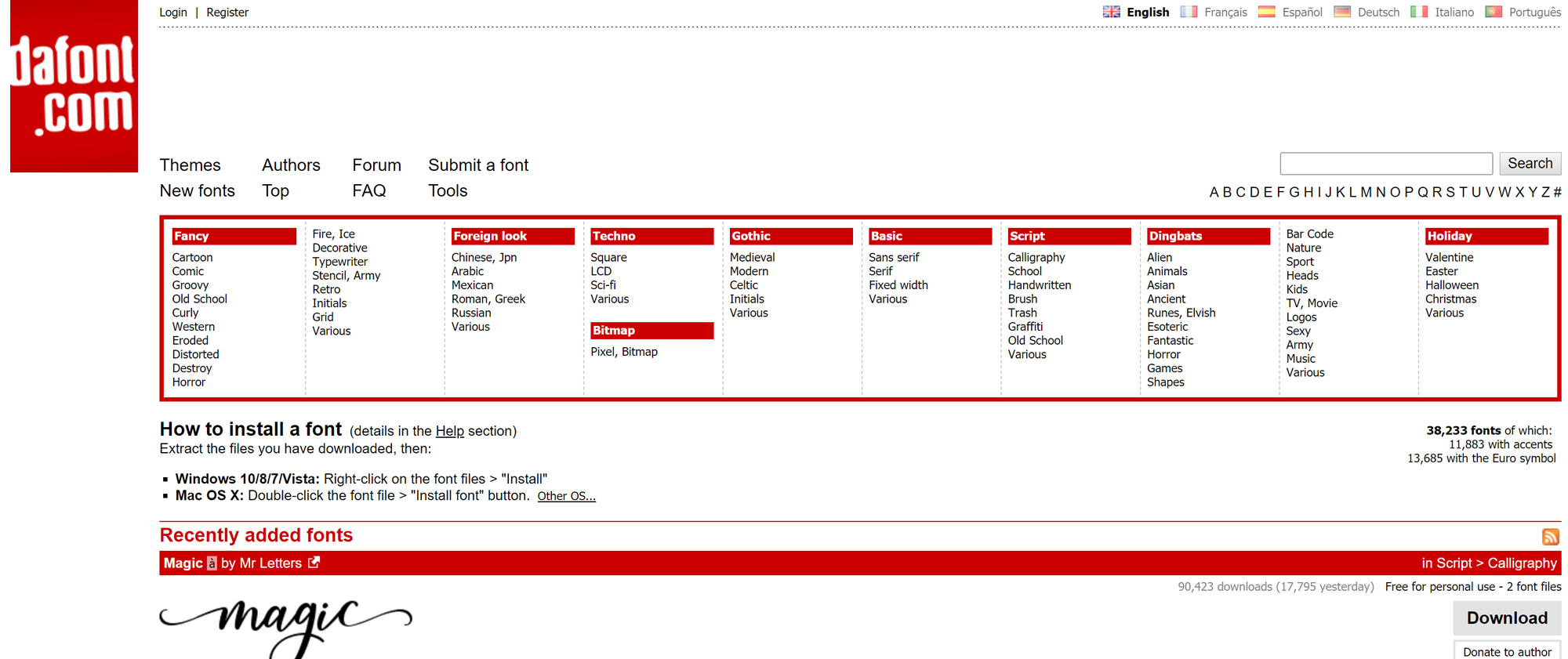Open the Gothic category header
This screenshot has width=1568, height=659.
click(791, 236)
